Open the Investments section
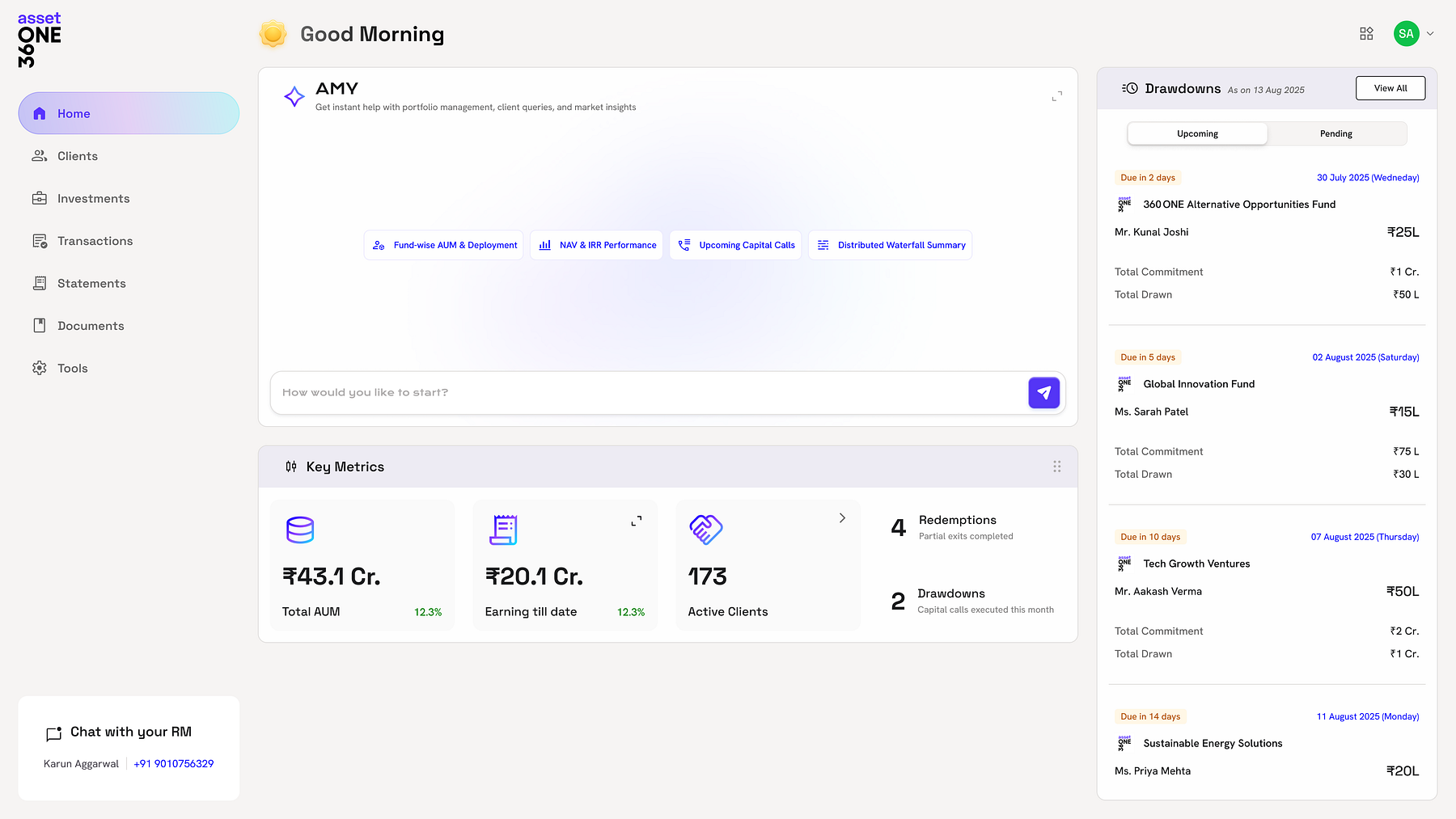This screenshot has width=1456, height=819. point(92,198)
